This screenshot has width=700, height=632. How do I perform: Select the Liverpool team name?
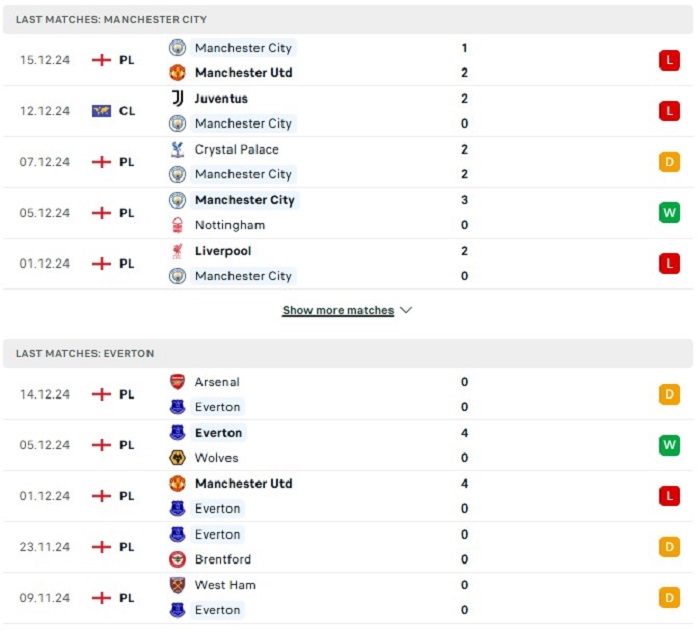tap(223, 251)
